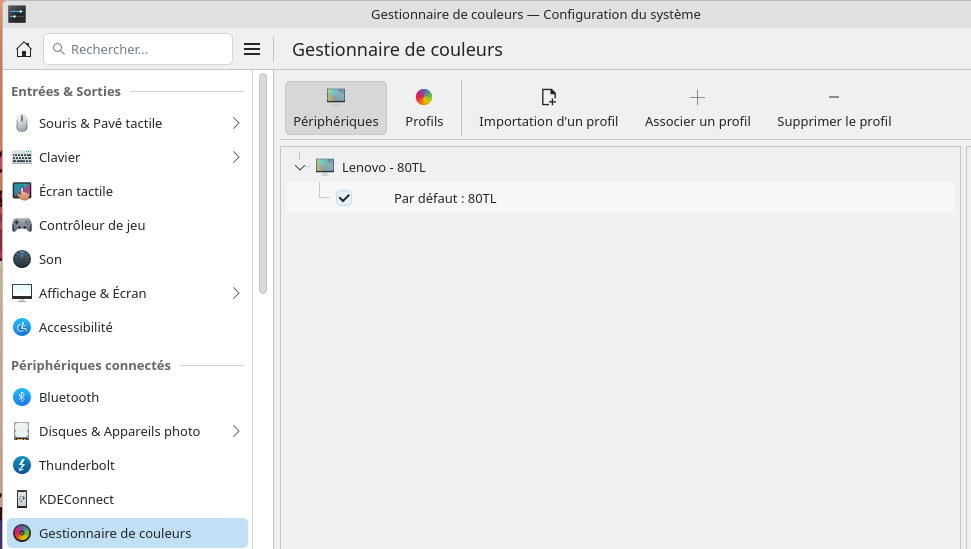Click Associer un profil plus icon
The width and height of the screenshot is (971, 549).
tap(697, 97)
